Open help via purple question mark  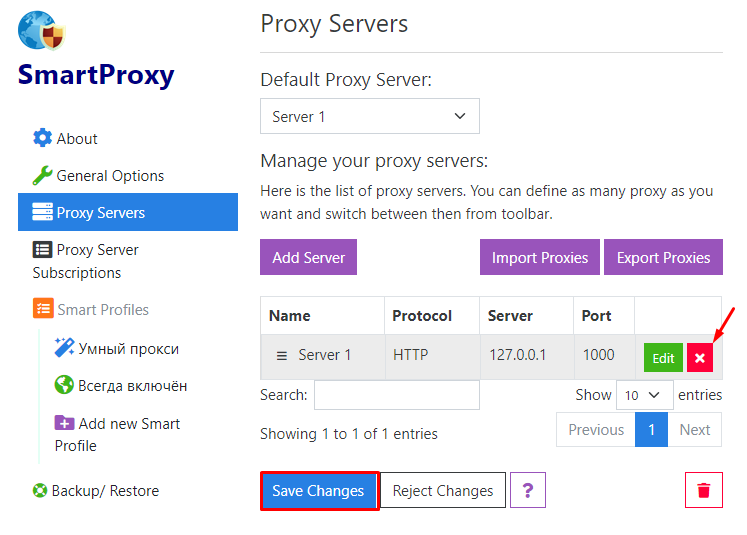[527, 490]
